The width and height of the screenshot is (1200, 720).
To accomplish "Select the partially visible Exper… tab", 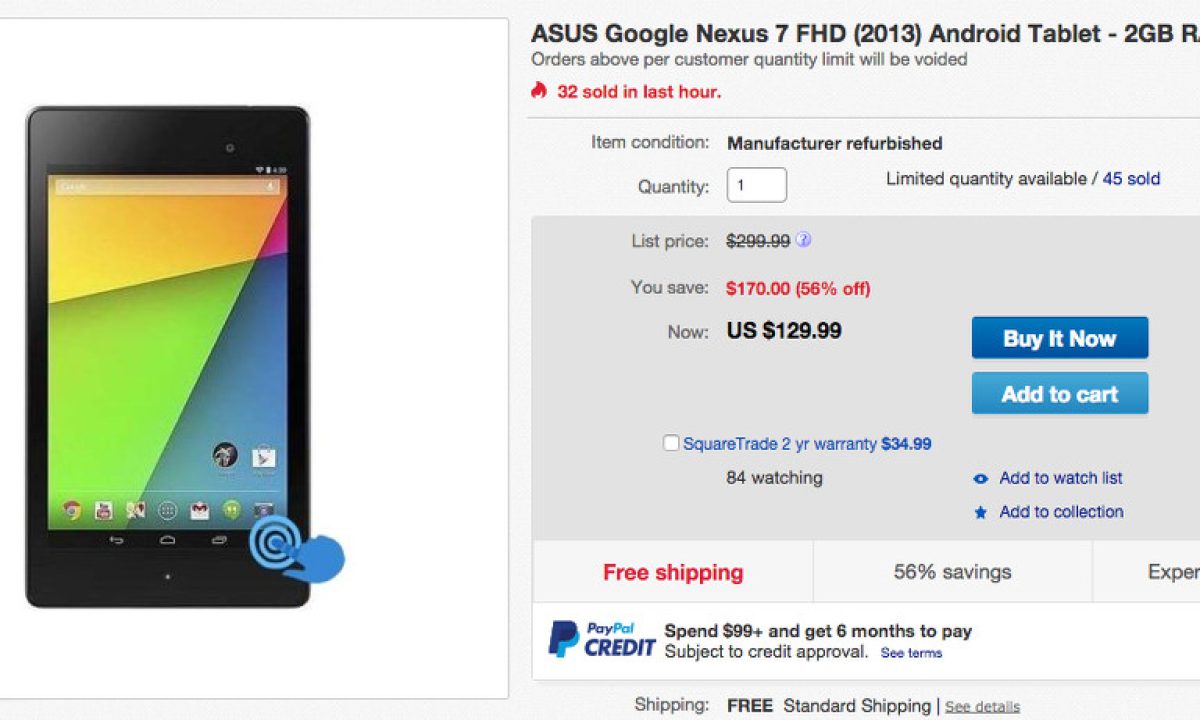I will 1172,572.
